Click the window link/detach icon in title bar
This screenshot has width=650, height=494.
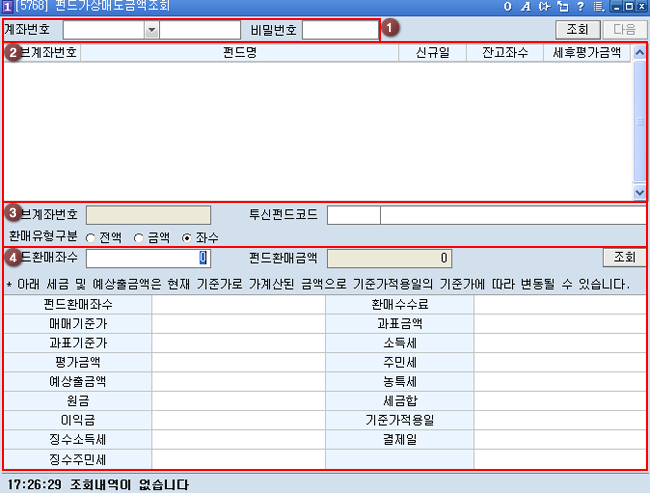tap(561, 7)
